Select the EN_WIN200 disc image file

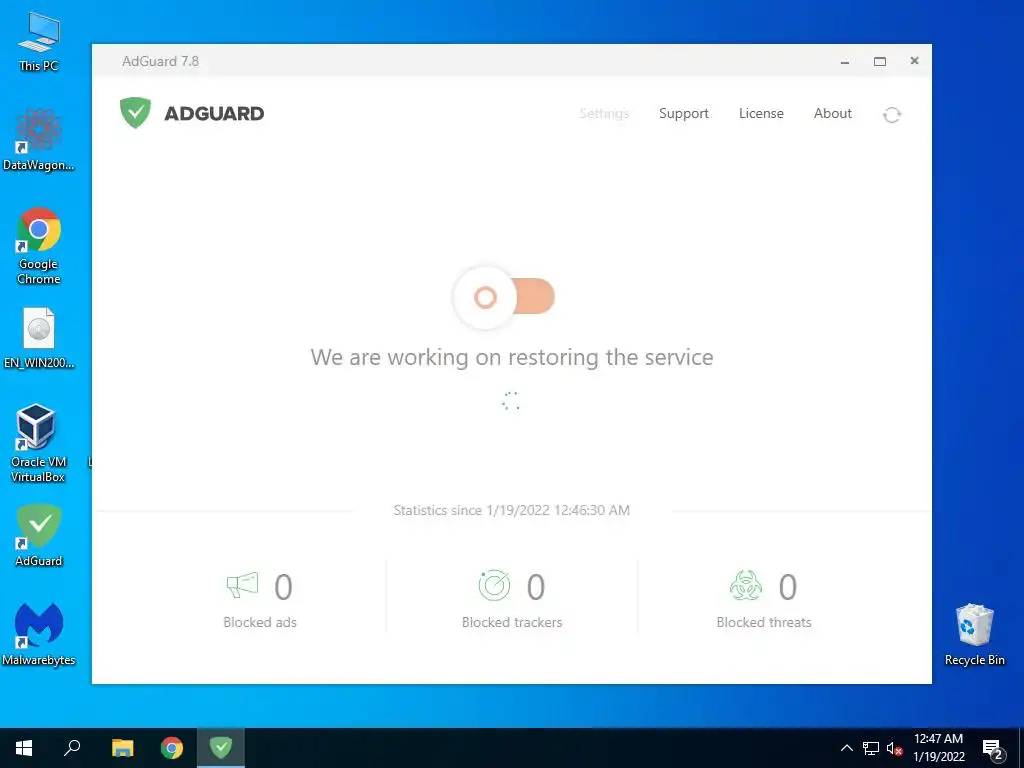click(x=39, y=338)
